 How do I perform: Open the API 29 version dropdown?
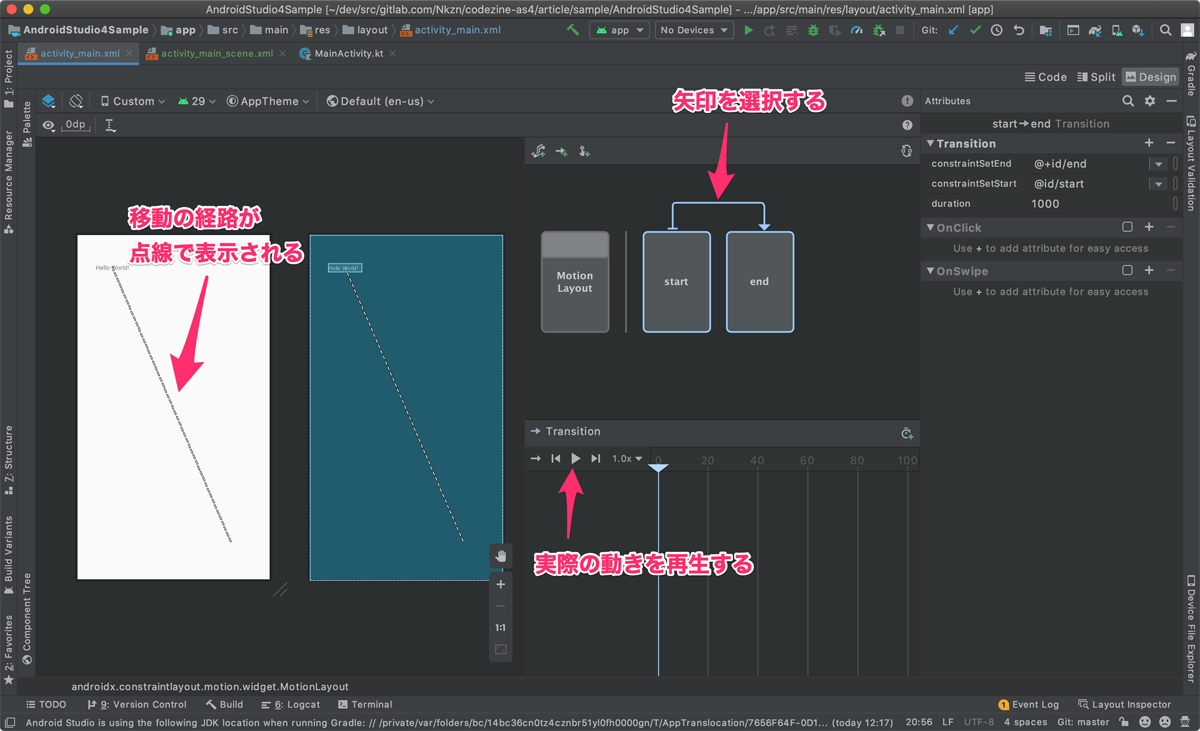tap(197, 101)
